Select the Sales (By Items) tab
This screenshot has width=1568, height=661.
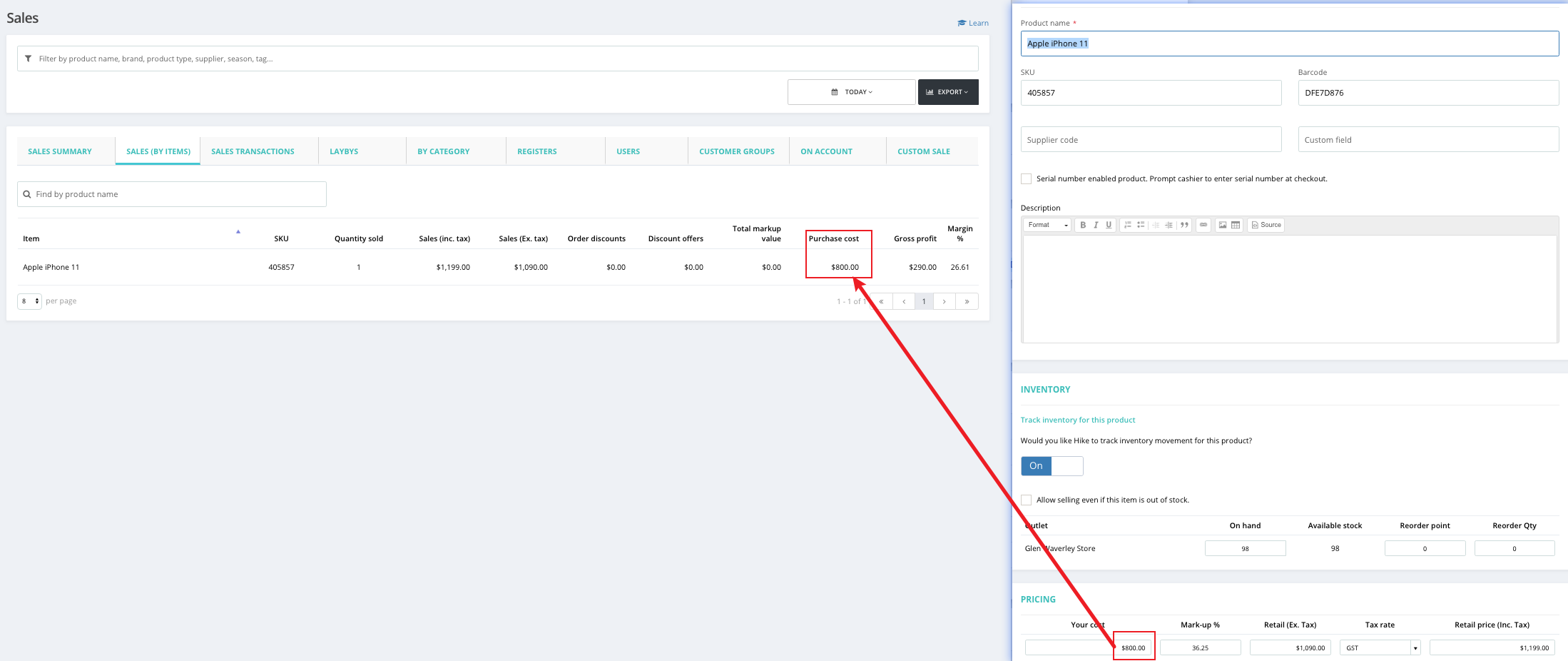(x=158, y=151)
